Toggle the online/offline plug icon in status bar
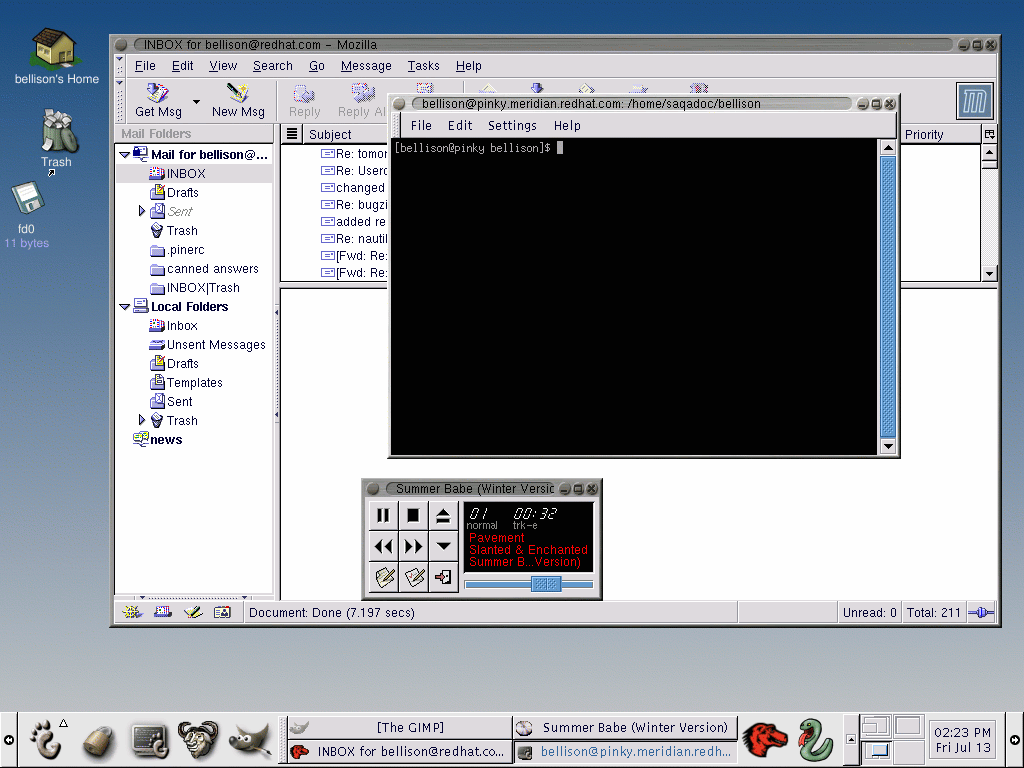Screen dimensions: 1024x768 click(983, 613)
